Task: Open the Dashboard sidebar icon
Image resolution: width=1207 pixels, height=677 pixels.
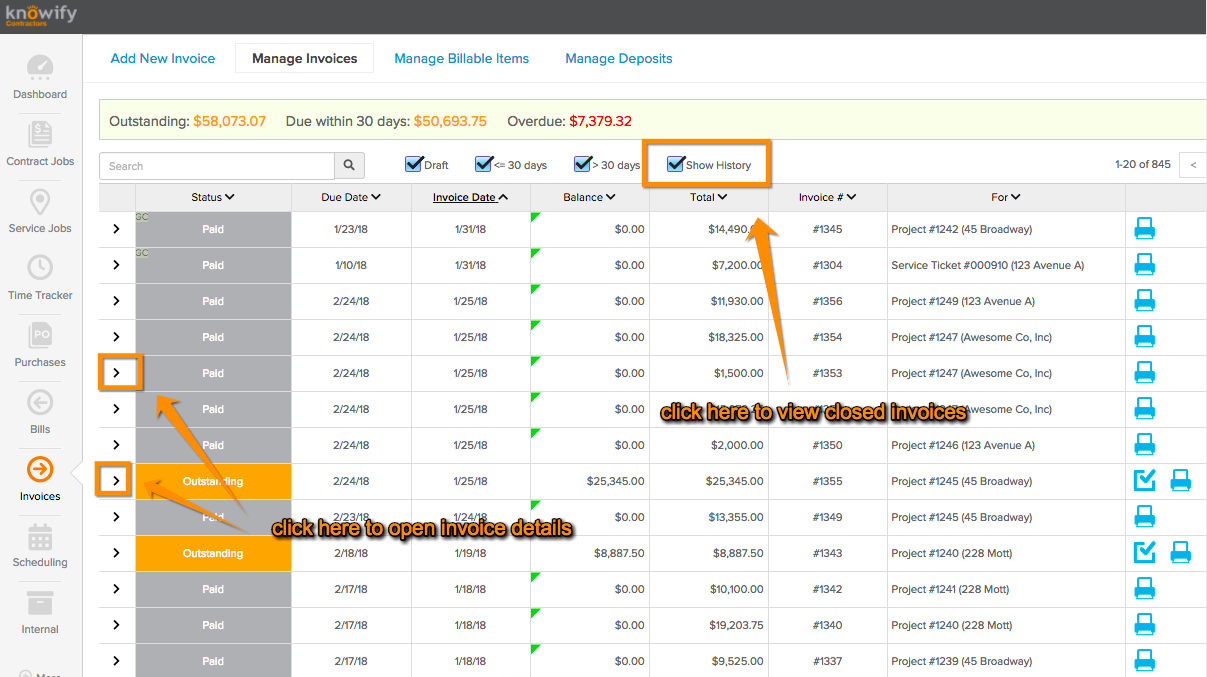Action: pyautogui.click(x=40, y=68)
